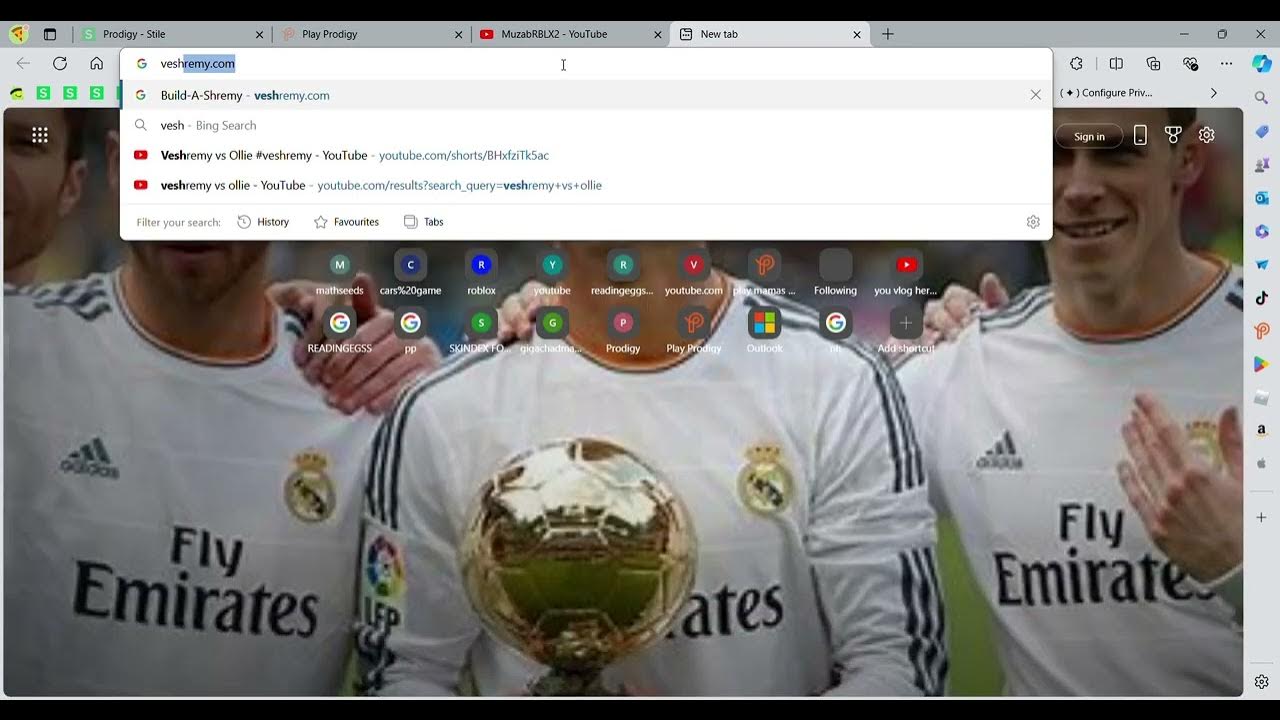This screenshot has height=720, width=1280.
Task: Select the New tab tab
Action: [770, 34]
